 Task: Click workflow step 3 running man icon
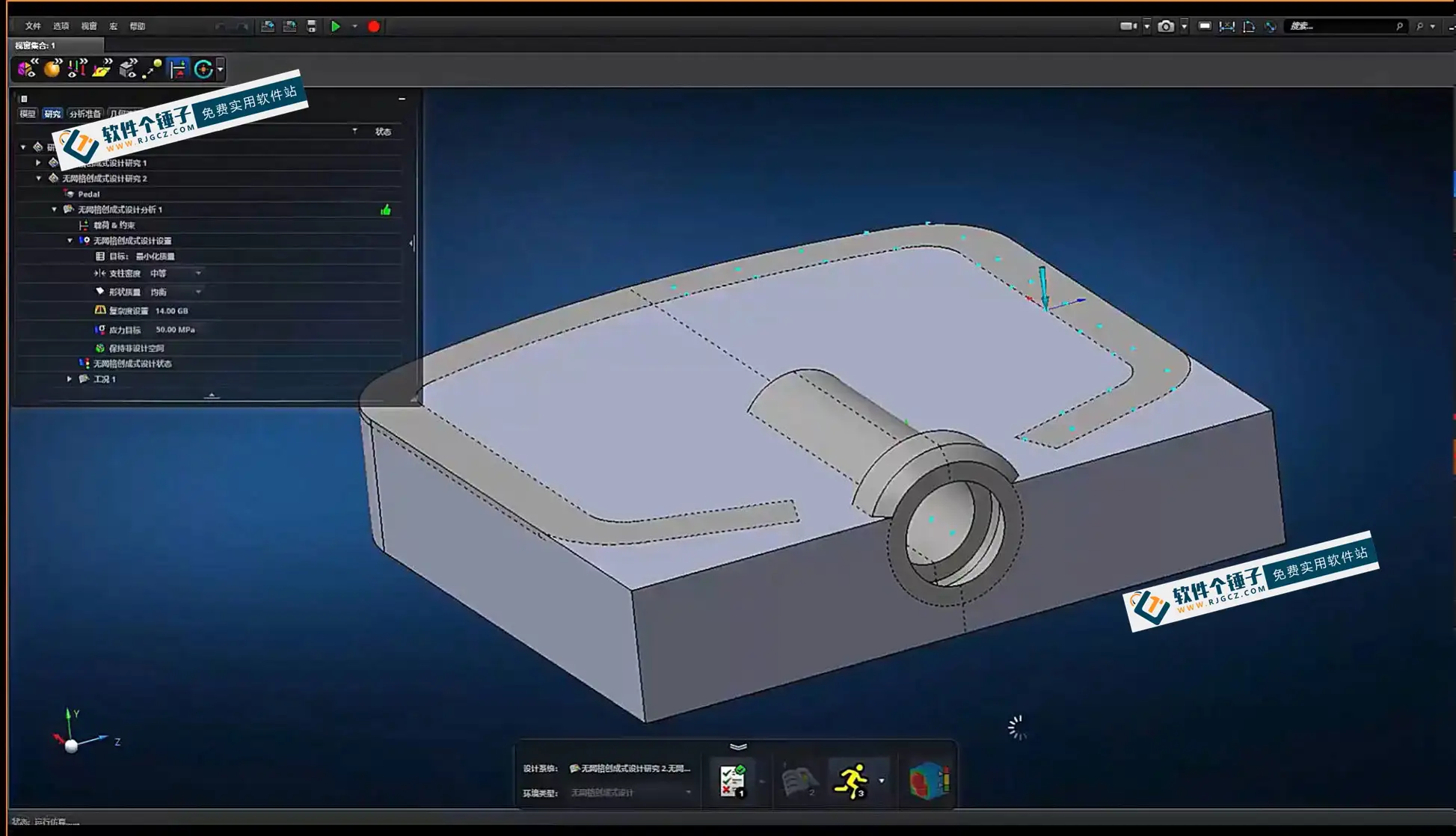[x=851, y=781]
